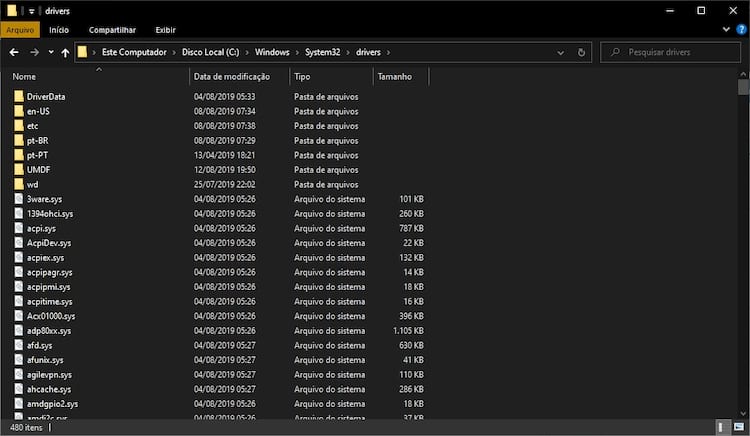Open the Arquivo menu tab
This screenshot has height=436, width=750.
click(20, 30)
